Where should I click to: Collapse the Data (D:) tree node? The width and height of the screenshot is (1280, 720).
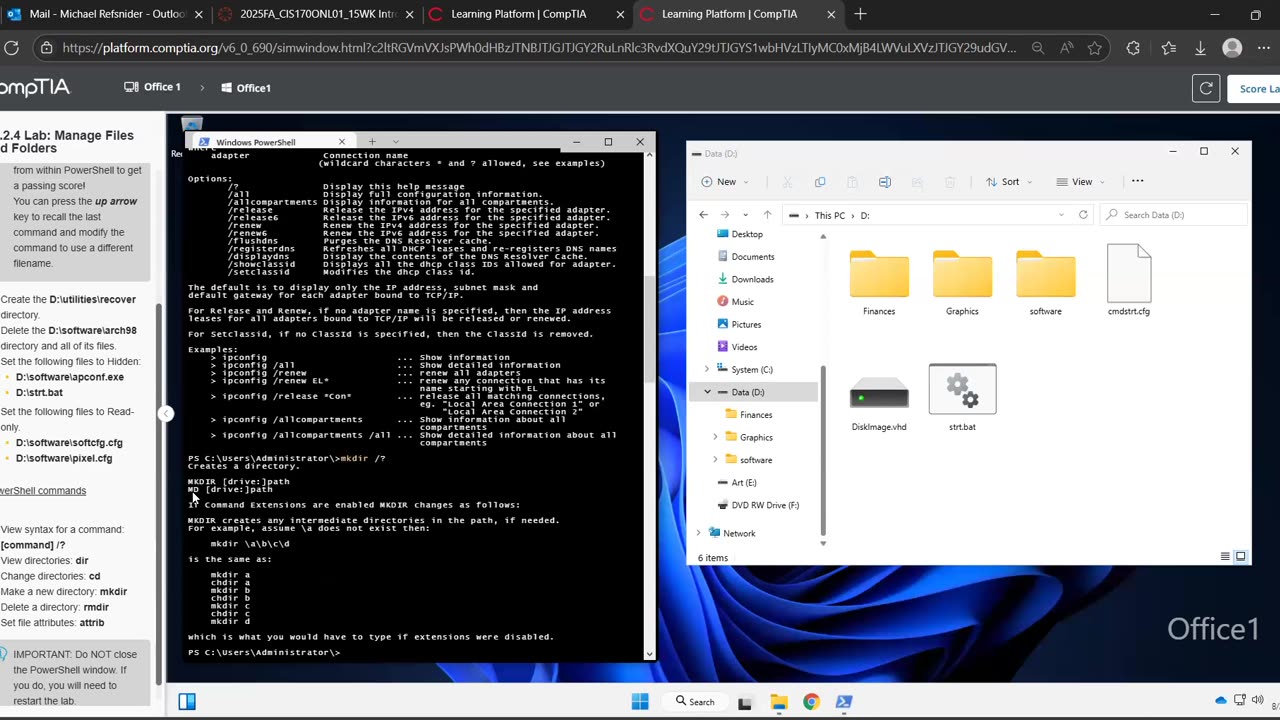pyautogui.click(x=707, y=392)
